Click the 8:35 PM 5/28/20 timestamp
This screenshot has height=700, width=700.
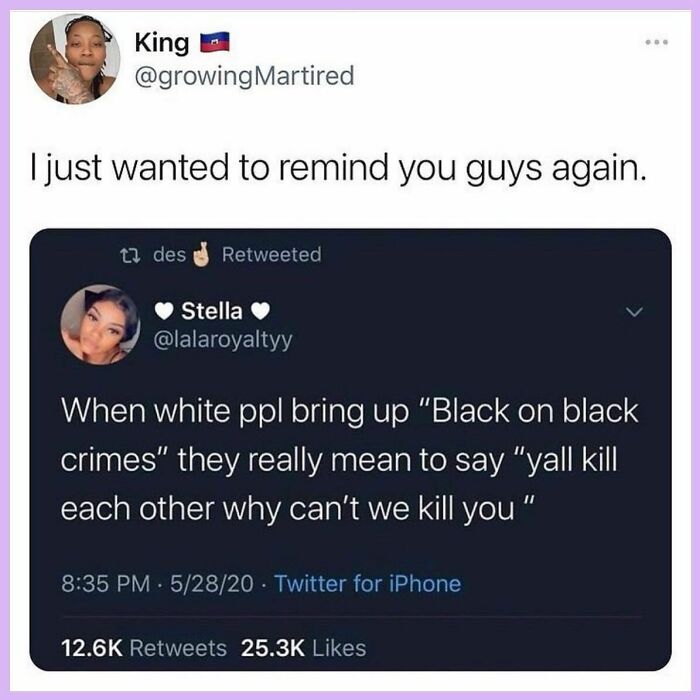(x=157, y=583)
